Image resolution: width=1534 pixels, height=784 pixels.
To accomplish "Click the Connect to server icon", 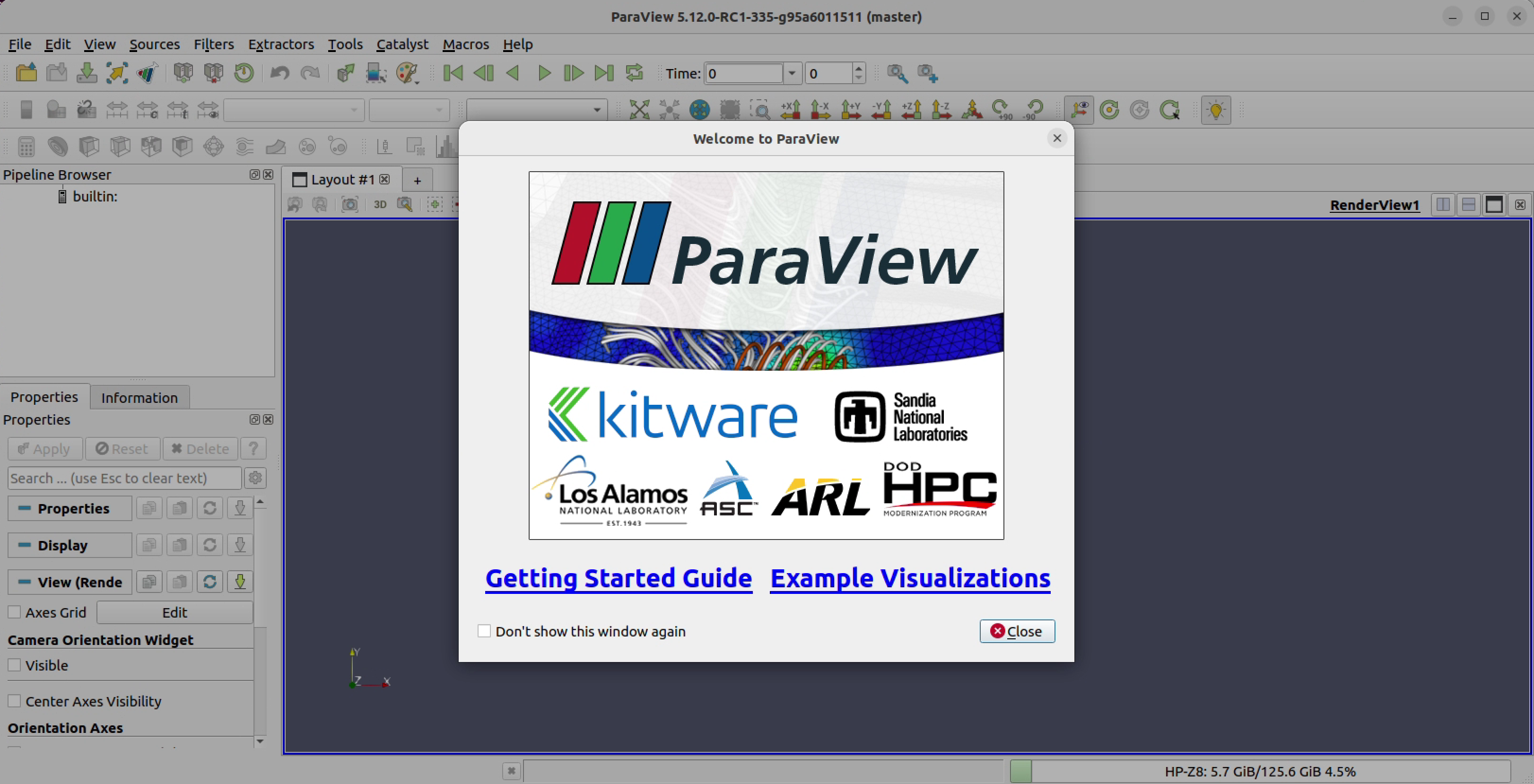I will point(183,73).
